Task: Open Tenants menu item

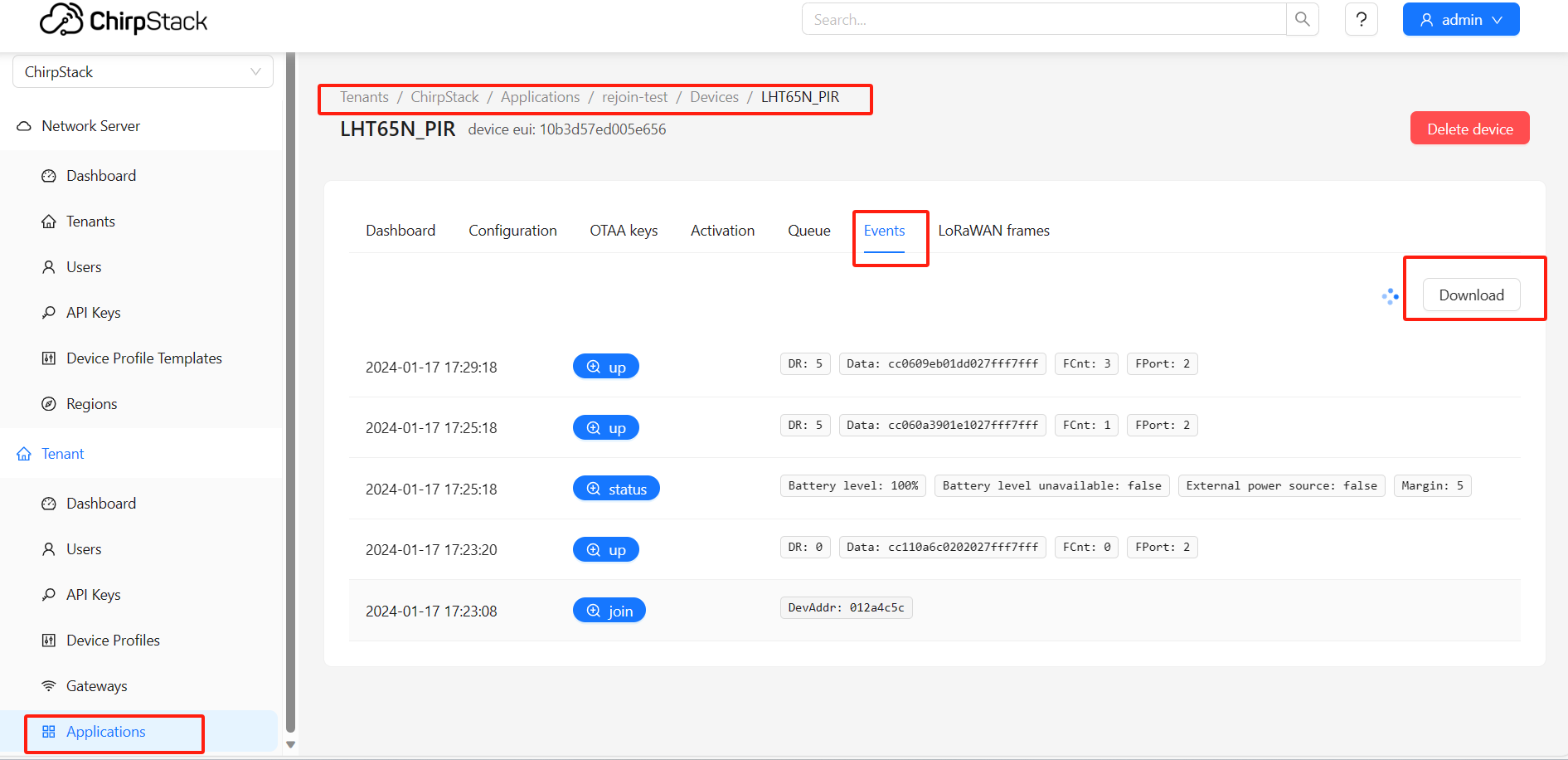Action: click(x=139, y=222)
